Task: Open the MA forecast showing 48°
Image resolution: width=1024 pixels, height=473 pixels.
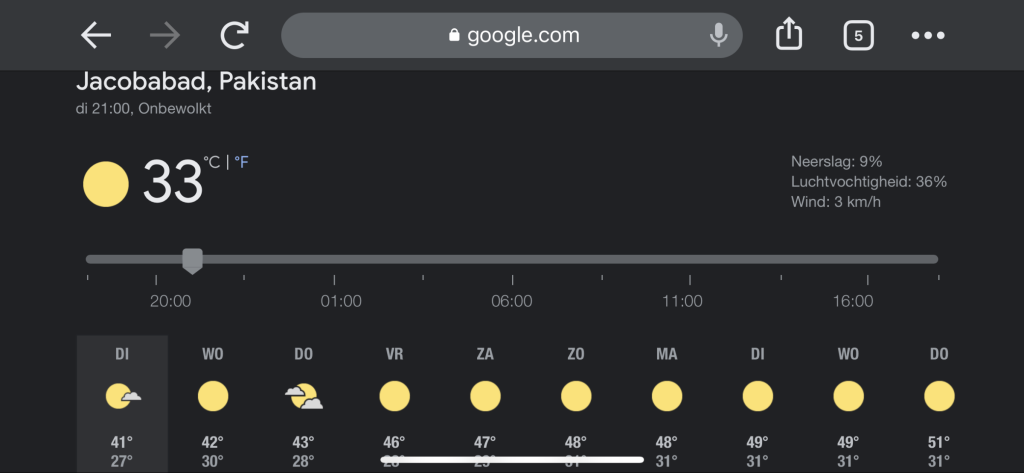Action: click(667, 404)
